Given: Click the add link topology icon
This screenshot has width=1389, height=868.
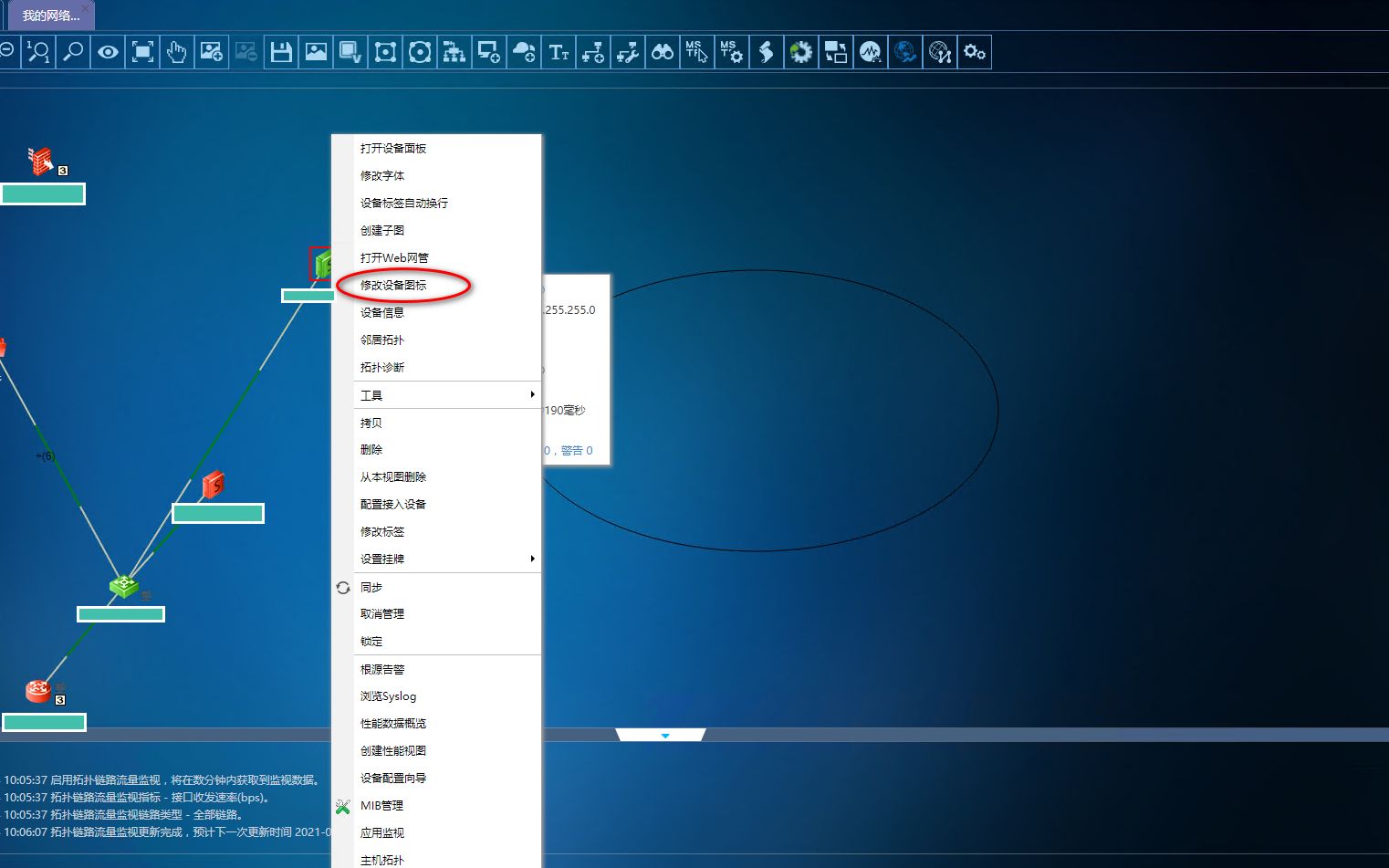Looking at the screenshot, I should tap(593, 52).
